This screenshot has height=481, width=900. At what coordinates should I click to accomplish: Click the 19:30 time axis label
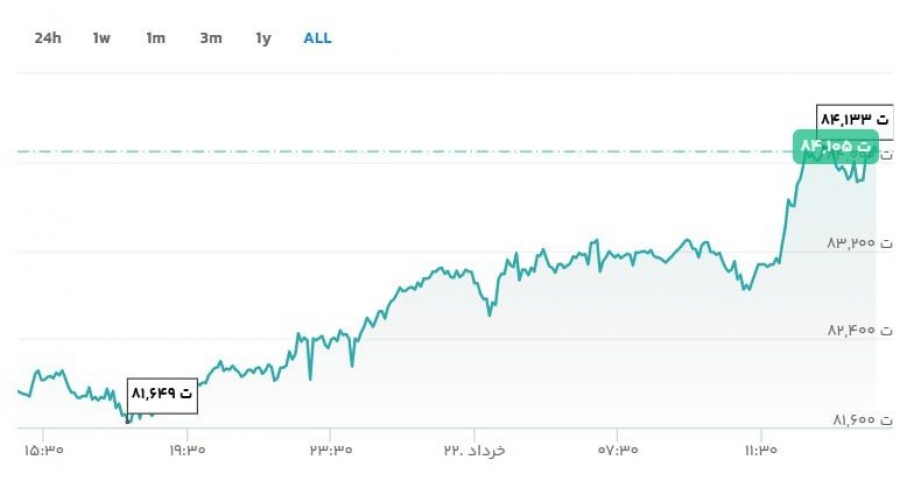pyautogui.click(x=187, y=449)
